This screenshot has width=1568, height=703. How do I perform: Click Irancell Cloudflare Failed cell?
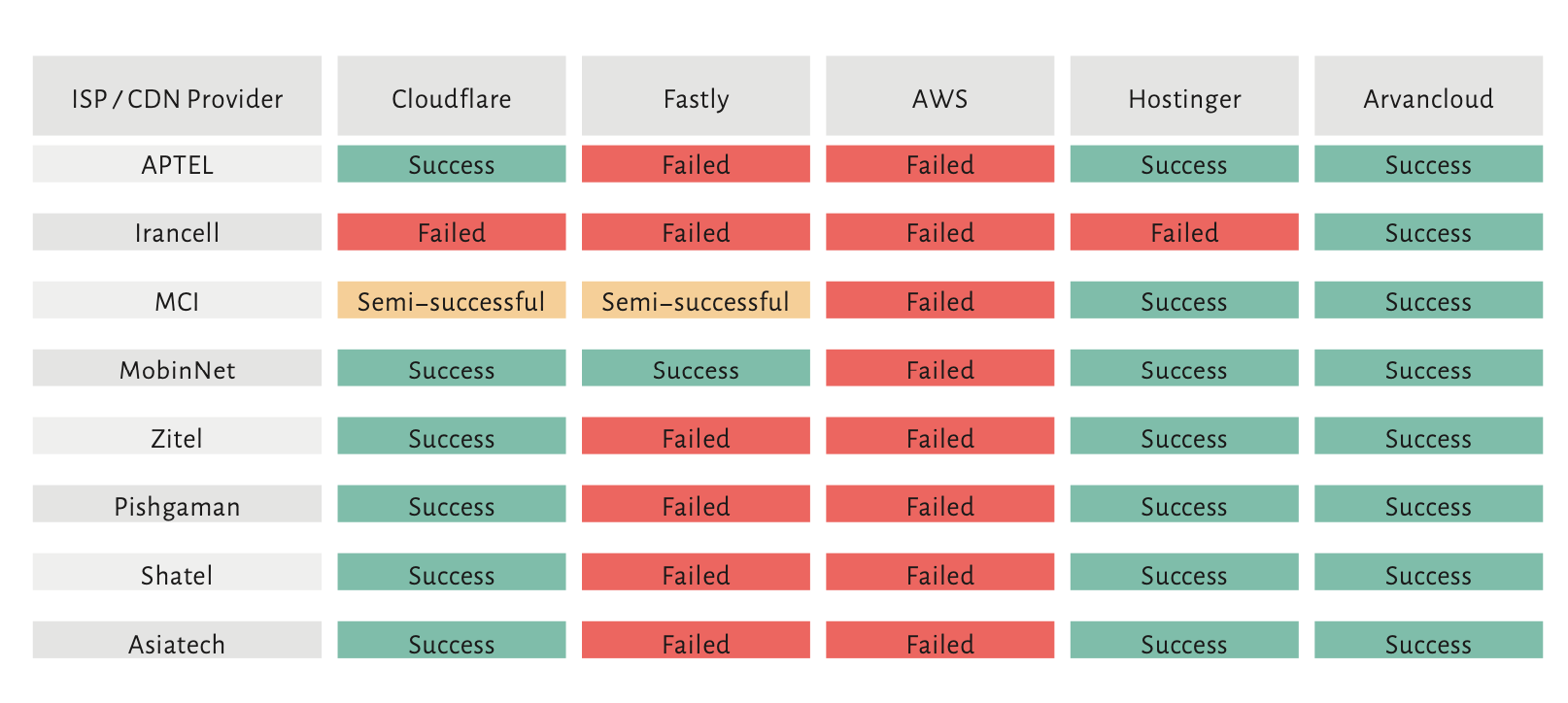point(452,232)
